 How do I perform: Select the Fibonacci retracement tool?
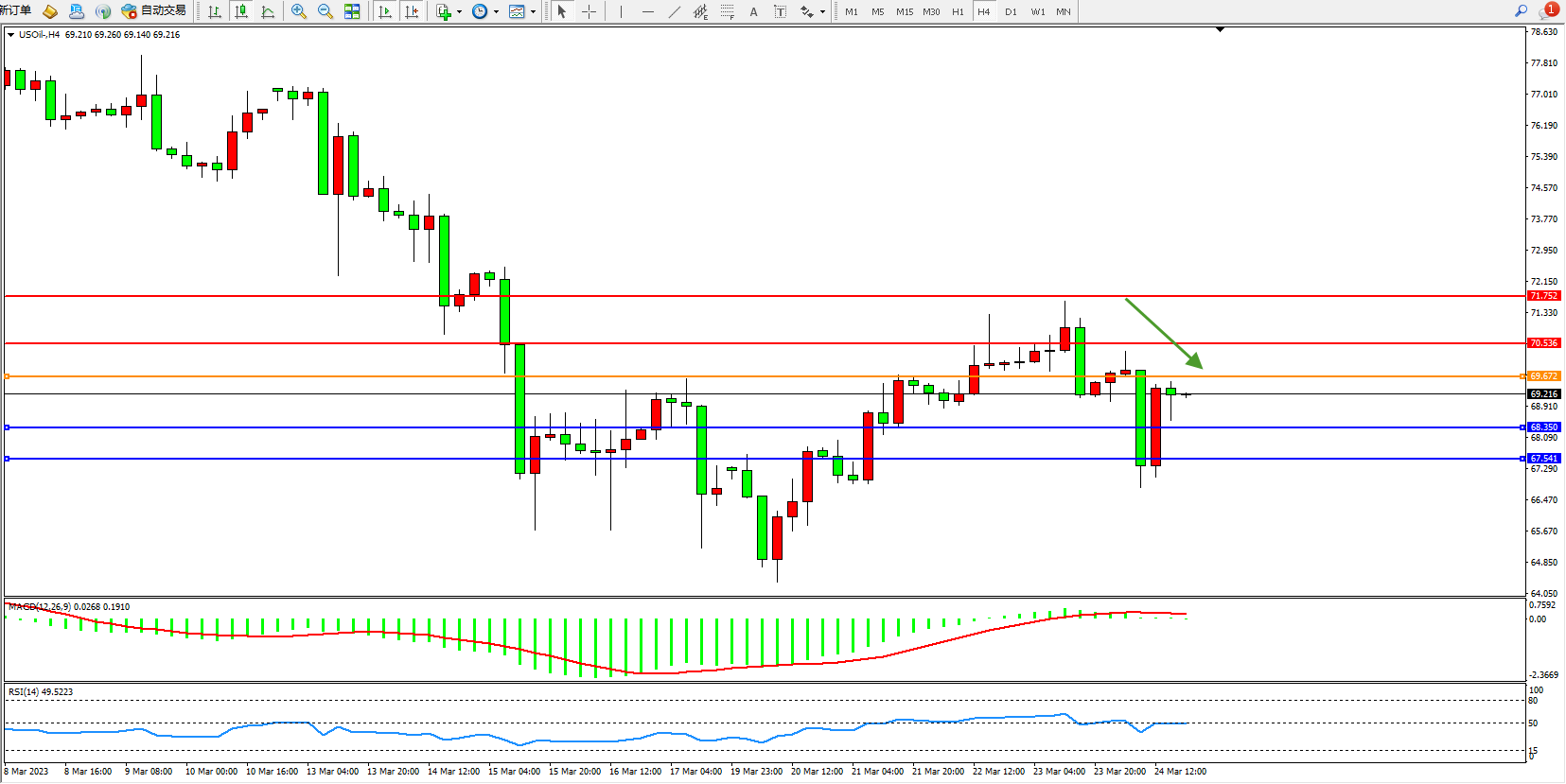[x=727, y=11]
